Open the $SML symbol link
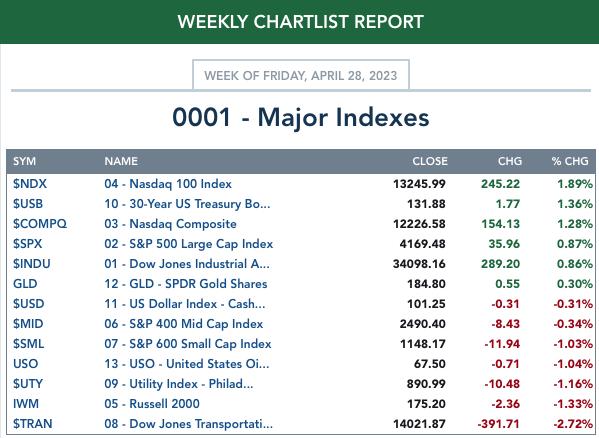This screenshot has width=599, height=438. 28,344
